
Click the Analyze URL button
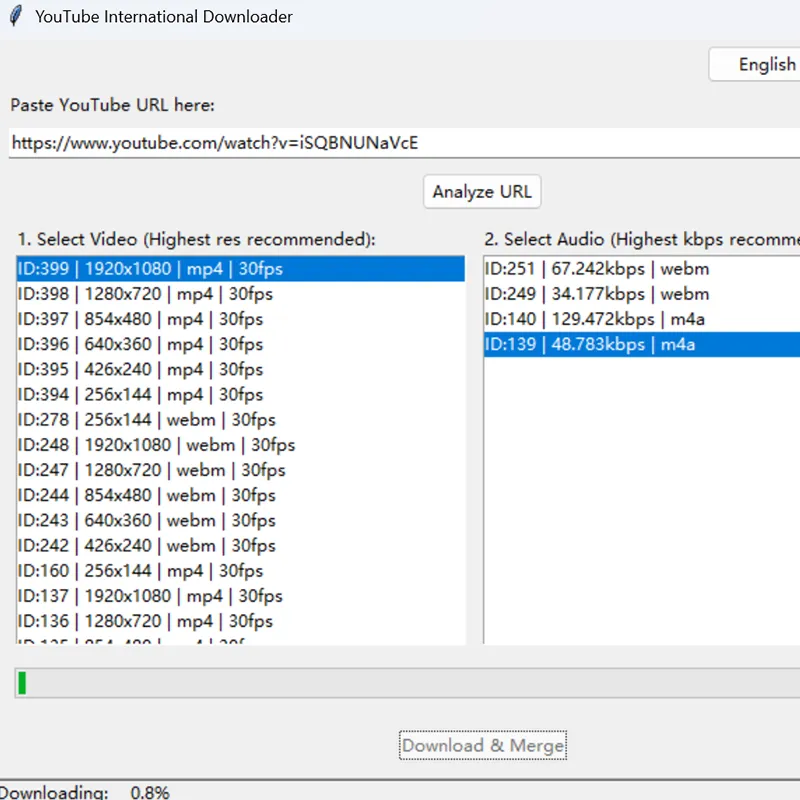coord(482,192)
